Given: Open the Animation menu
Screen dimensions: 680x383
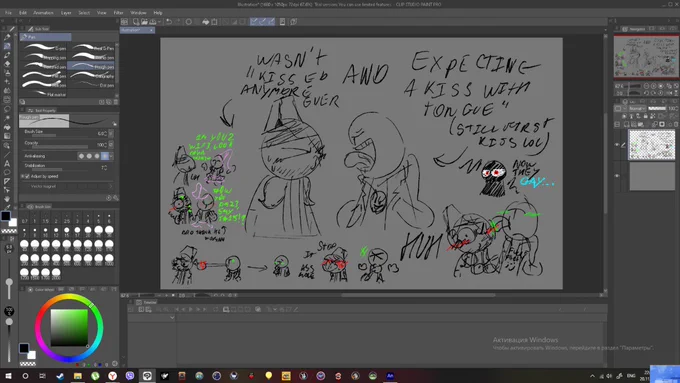Looking at the screenshot, I should (x=43, y=13).
